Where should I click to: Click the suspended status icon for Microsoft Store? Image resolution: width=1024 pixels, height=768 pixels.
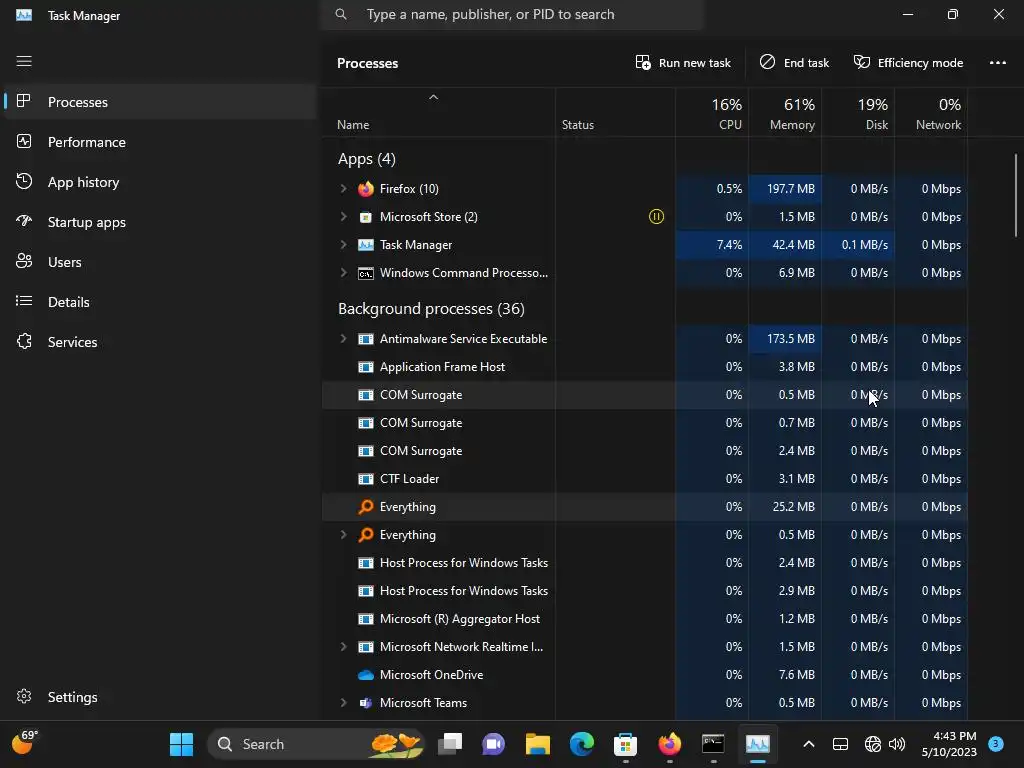point(656,217)
